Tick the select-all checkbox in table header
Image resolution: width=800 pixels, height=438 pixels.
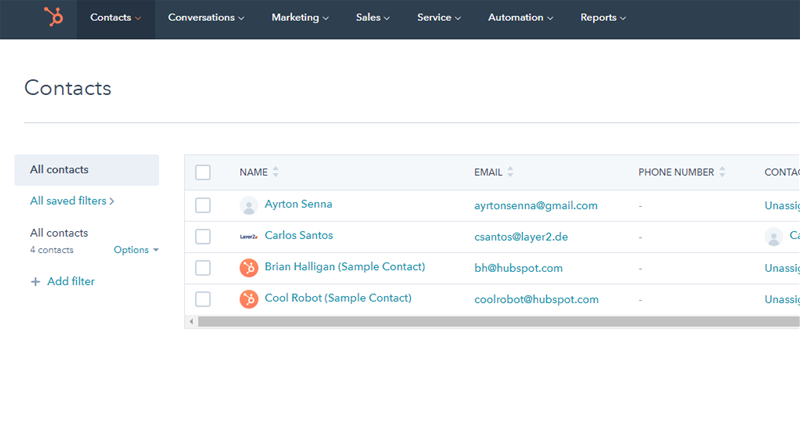pyautogui.click(x=203, y=172)
